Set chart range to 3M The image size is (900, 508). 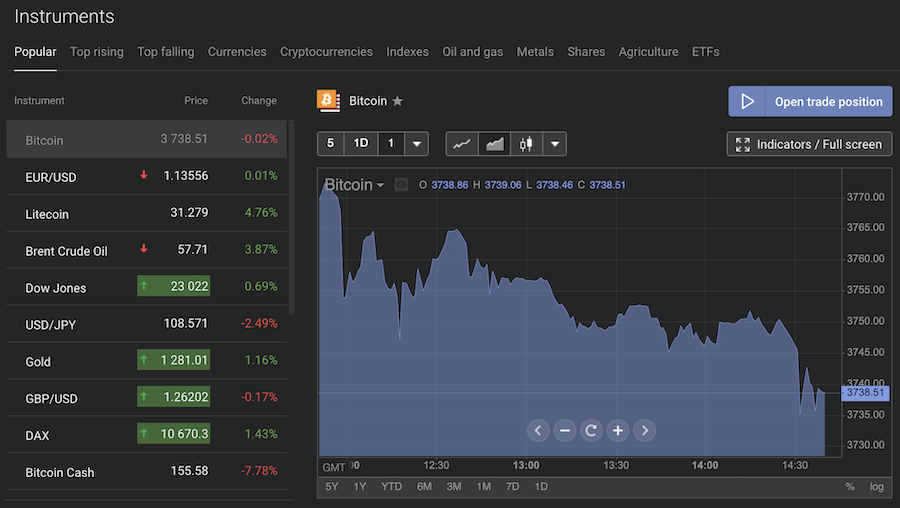[454, 487]
